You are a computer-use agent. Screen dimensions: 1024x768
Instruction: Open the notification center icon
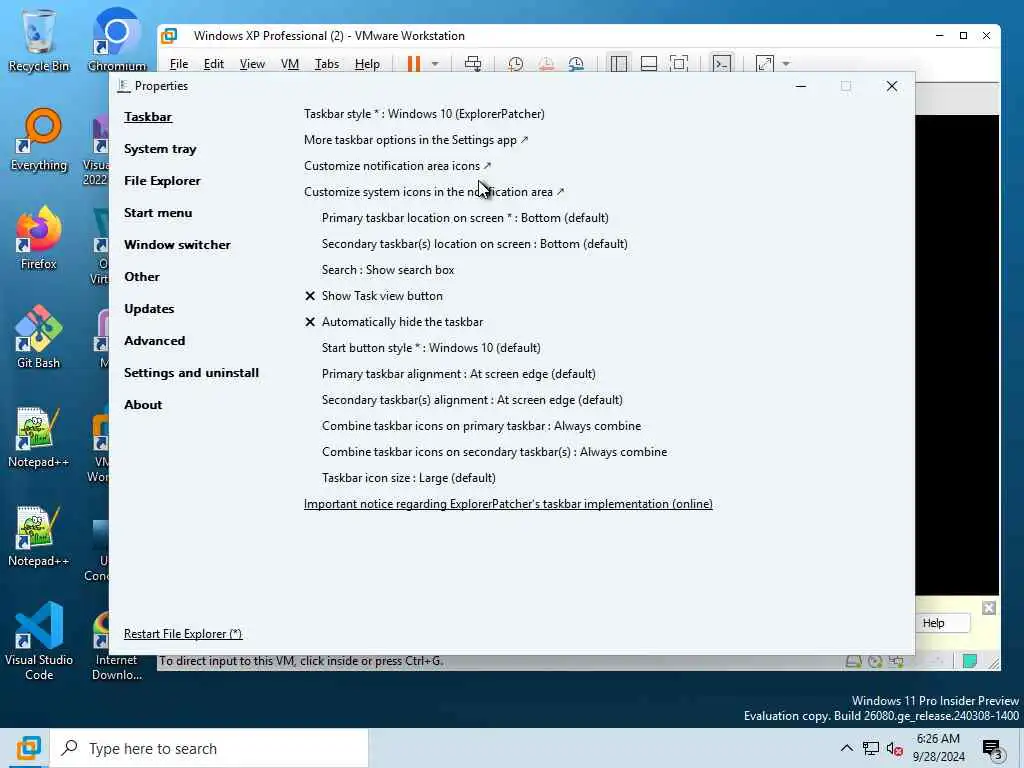click(992, 749)
